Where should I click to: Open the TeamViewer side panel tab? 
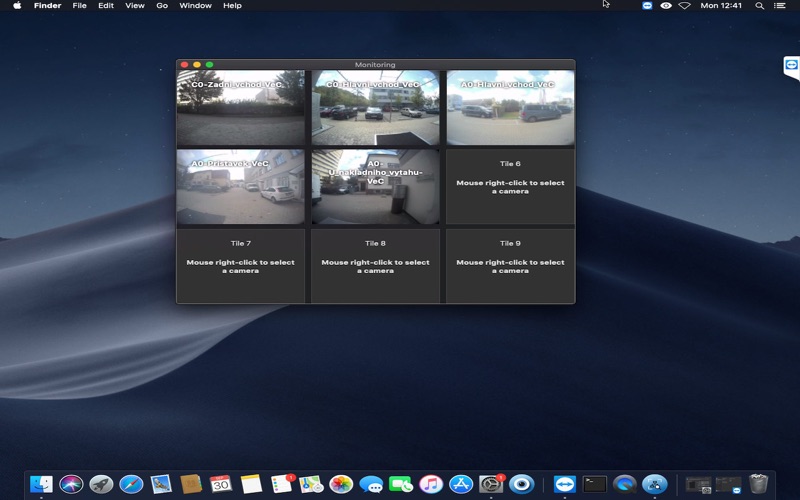[x=791, y=66]
